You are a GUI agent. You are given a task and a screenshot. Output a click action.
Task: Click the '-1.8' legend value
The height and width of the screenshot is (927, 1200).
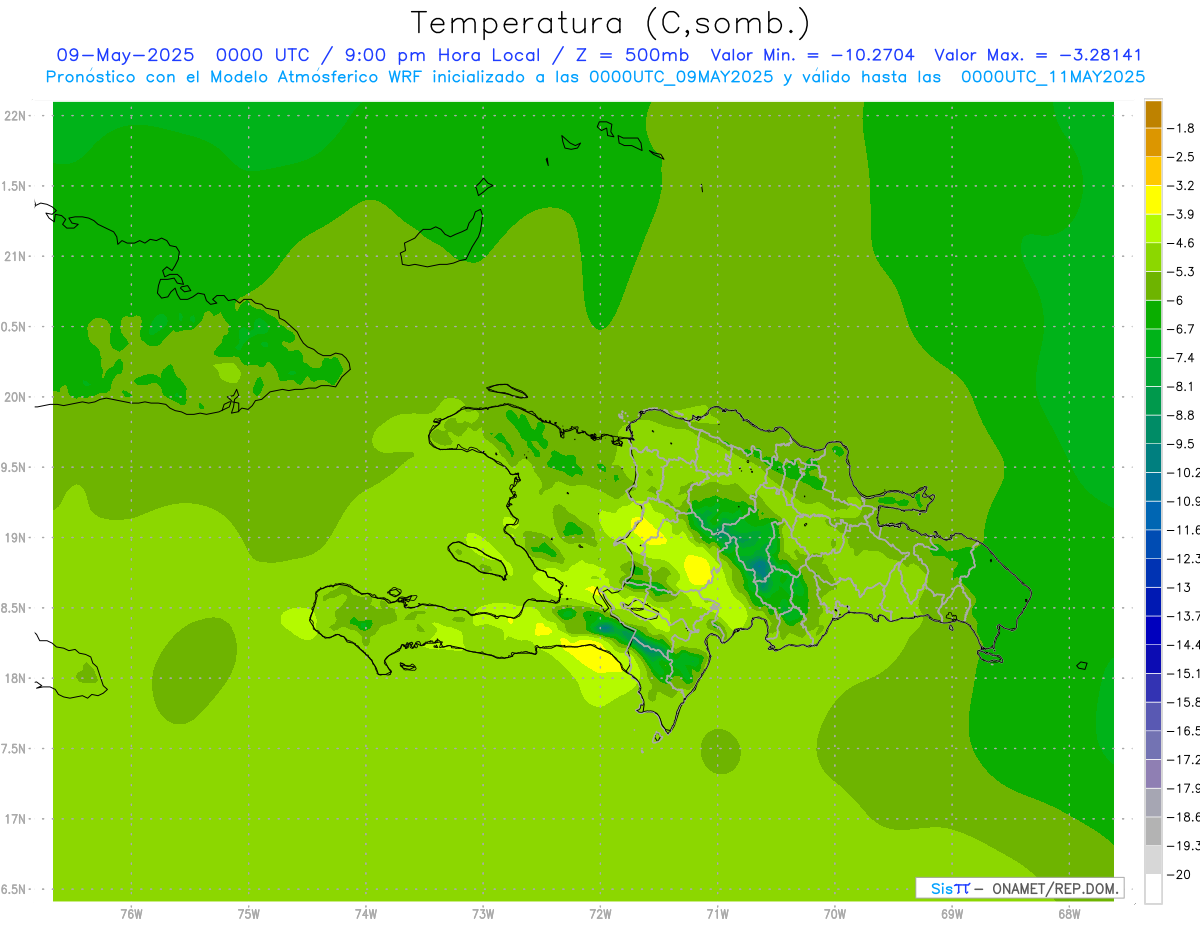(1182, 128)
